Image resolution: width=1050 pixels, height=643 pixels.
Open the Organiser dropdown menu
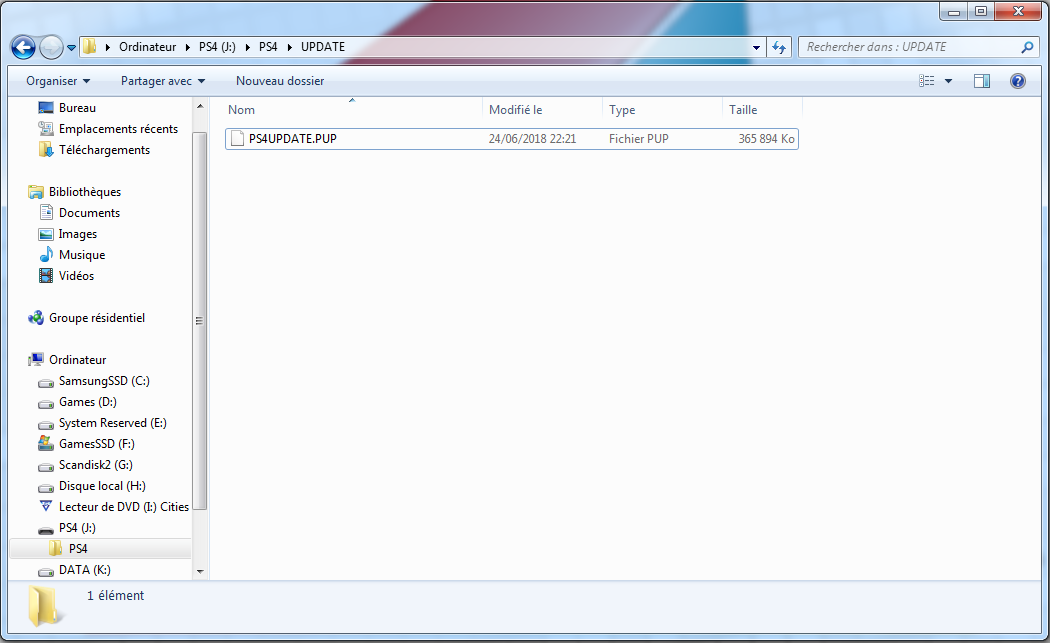click(x=58, y=81)
